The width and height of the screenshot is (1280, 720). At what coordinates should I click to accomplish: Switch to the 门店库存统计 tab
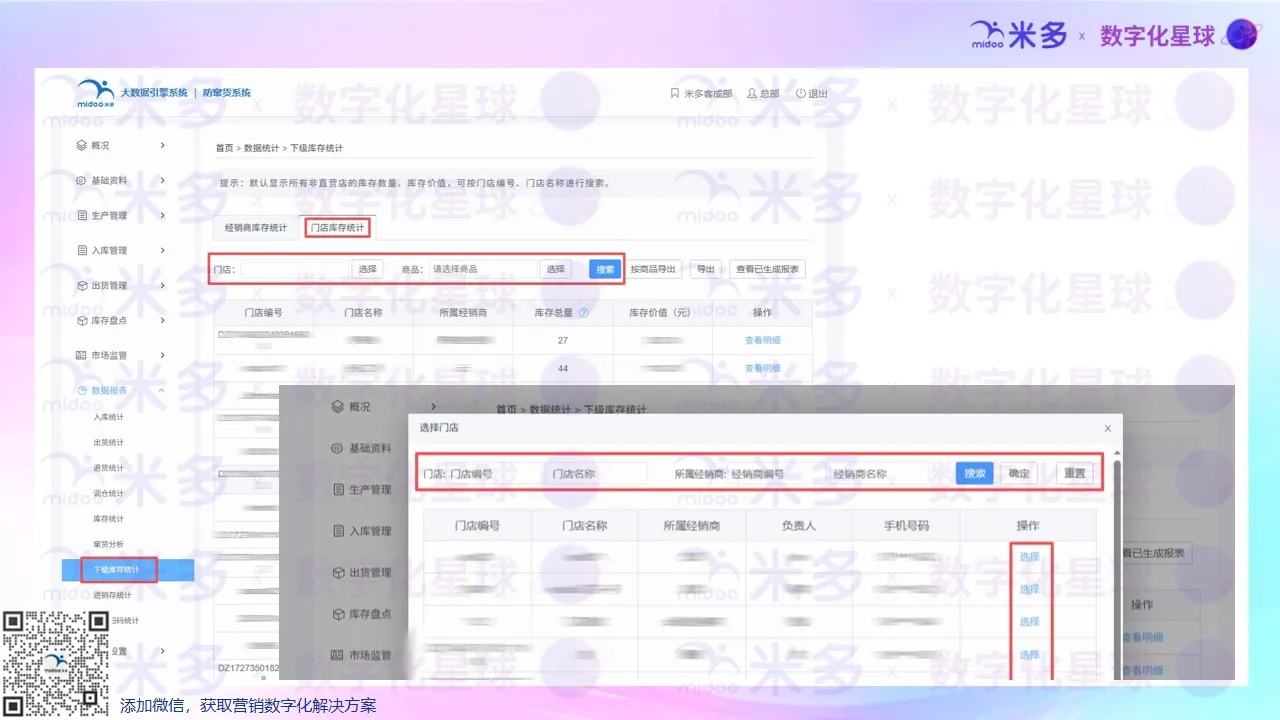[336, 227]
